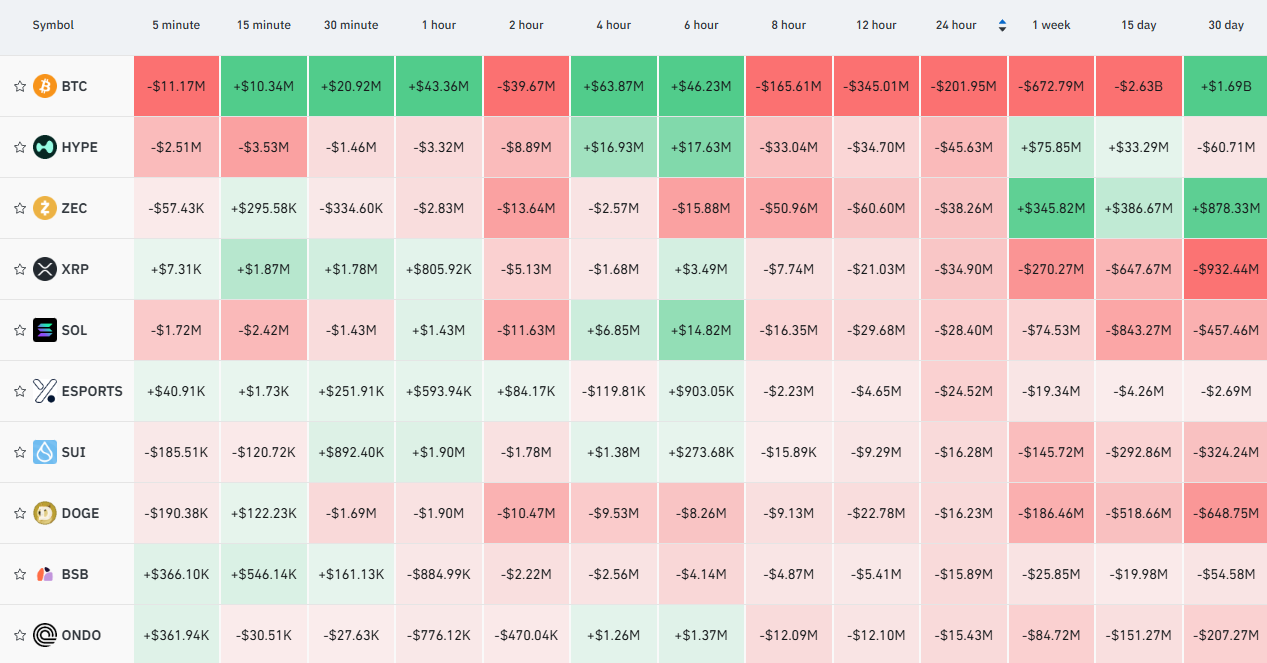Click the green ZEC 30 day cell +$878.33M
The width and height of the screenshot is (1267, 663).
[x=1225, y=208]
